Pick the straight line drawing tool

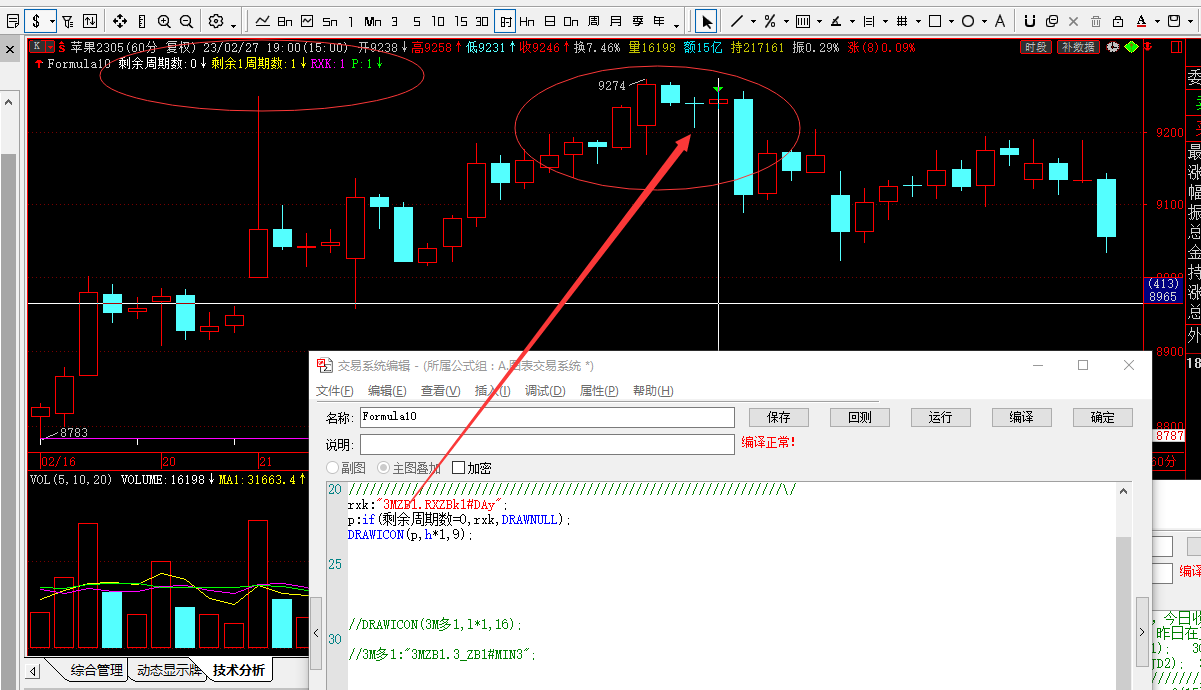click(737, 21)
